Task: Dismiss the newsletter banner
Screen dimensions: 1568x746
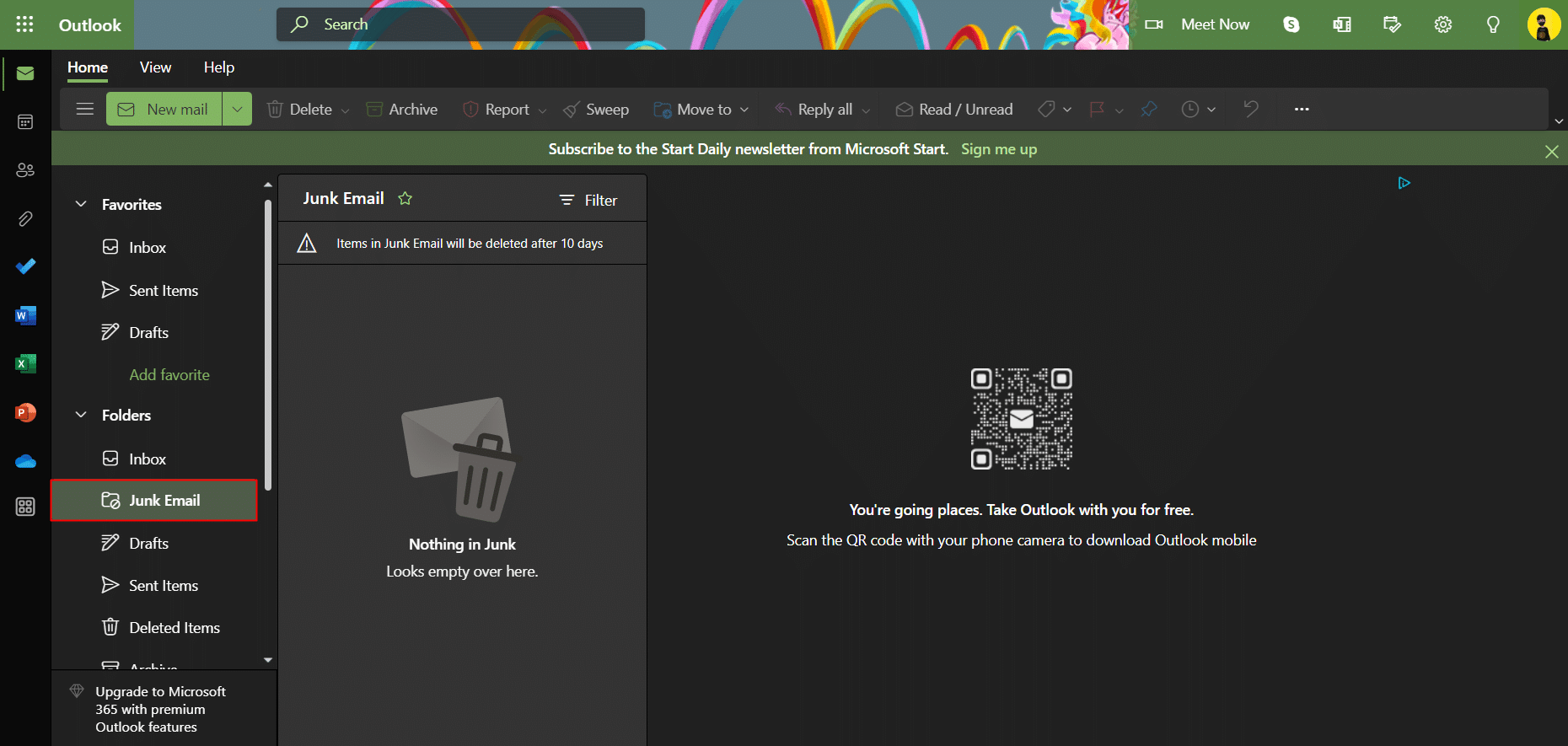Action: 1551,152
